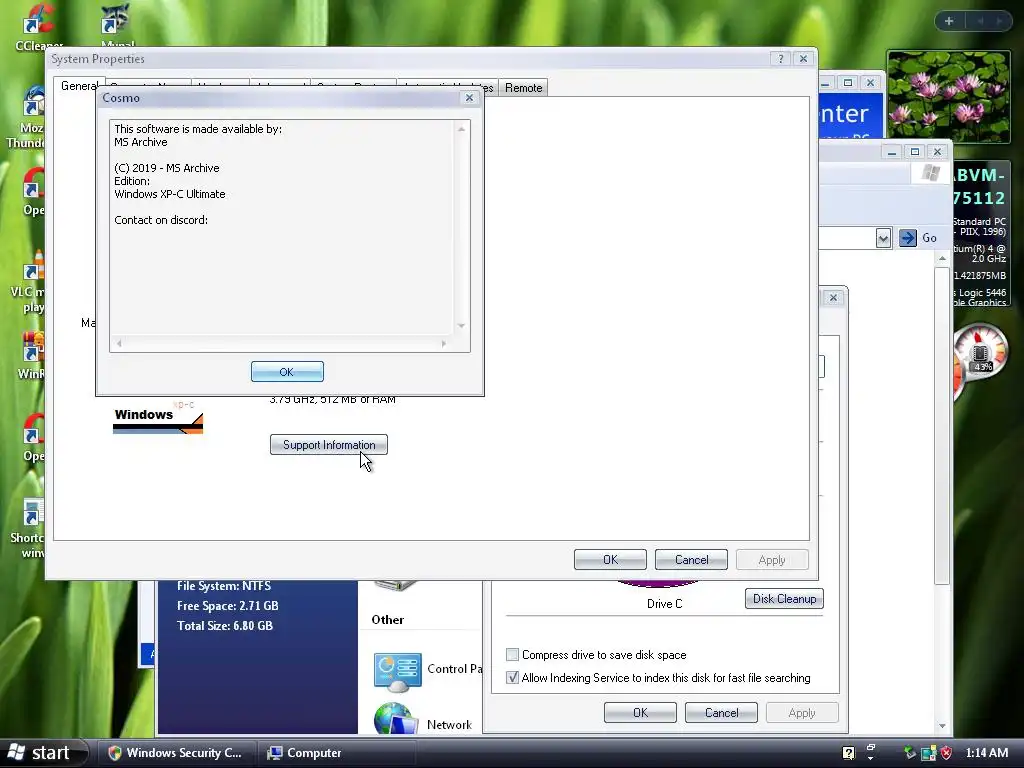Screen dimensions: 1024x768
Task: Click the Cosmo text box scroll-down arrow
Action: [461, 325]
